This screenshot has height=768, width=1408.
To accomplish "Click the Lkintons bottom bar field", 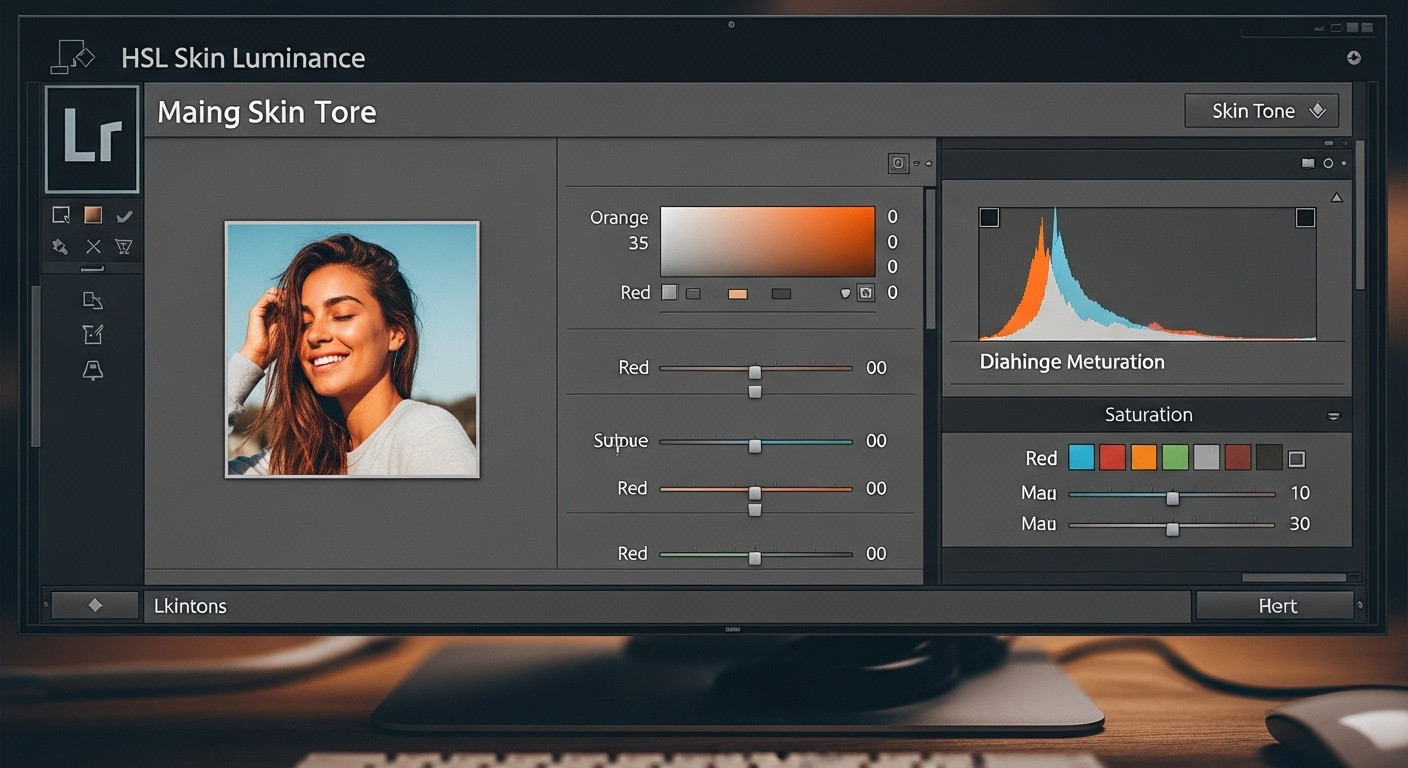I will point(667,606).
